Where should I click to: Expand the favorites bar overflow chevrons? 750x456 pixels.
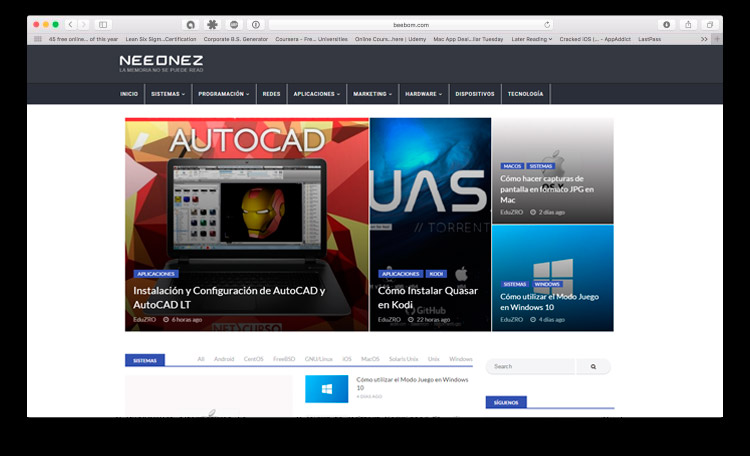(x=704, y=39)
